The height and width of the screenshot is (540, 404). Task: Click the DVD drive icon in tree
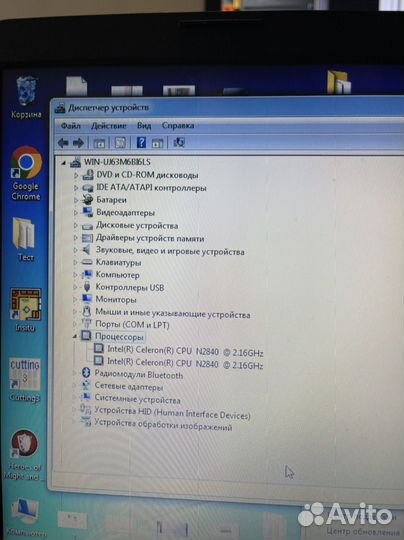88,175
